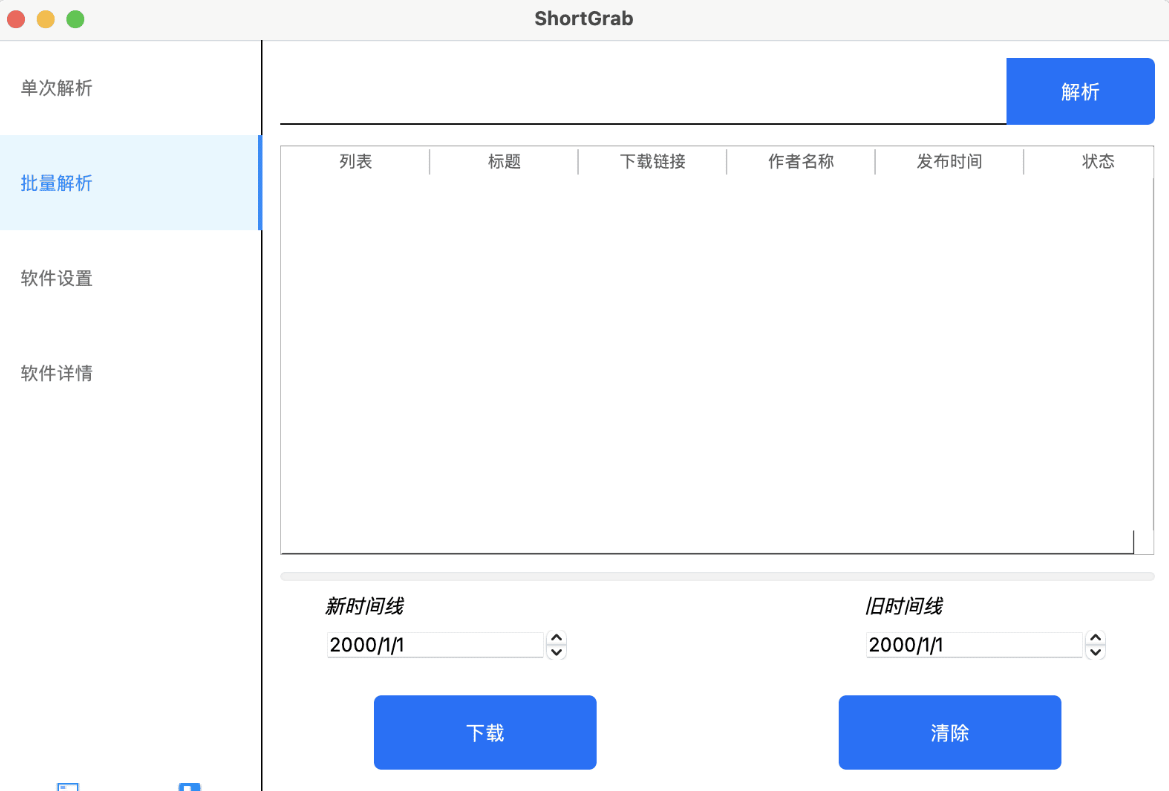Click the 清除 button
The width and height of the screenshot is (1169, 791).
(949, 733)
